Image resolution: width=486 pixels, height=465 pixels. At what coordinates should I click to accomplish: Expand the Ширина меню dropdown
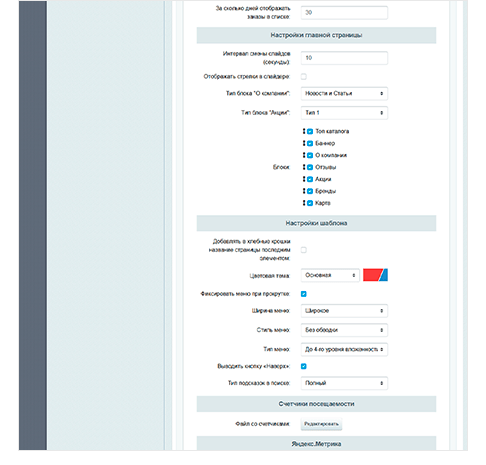point(344,311)
